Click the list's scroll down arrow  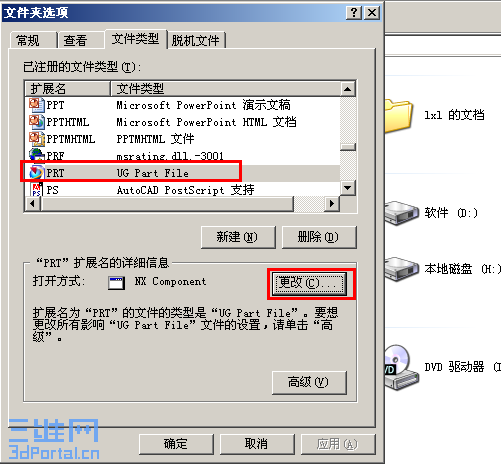(x=348, y=188)
